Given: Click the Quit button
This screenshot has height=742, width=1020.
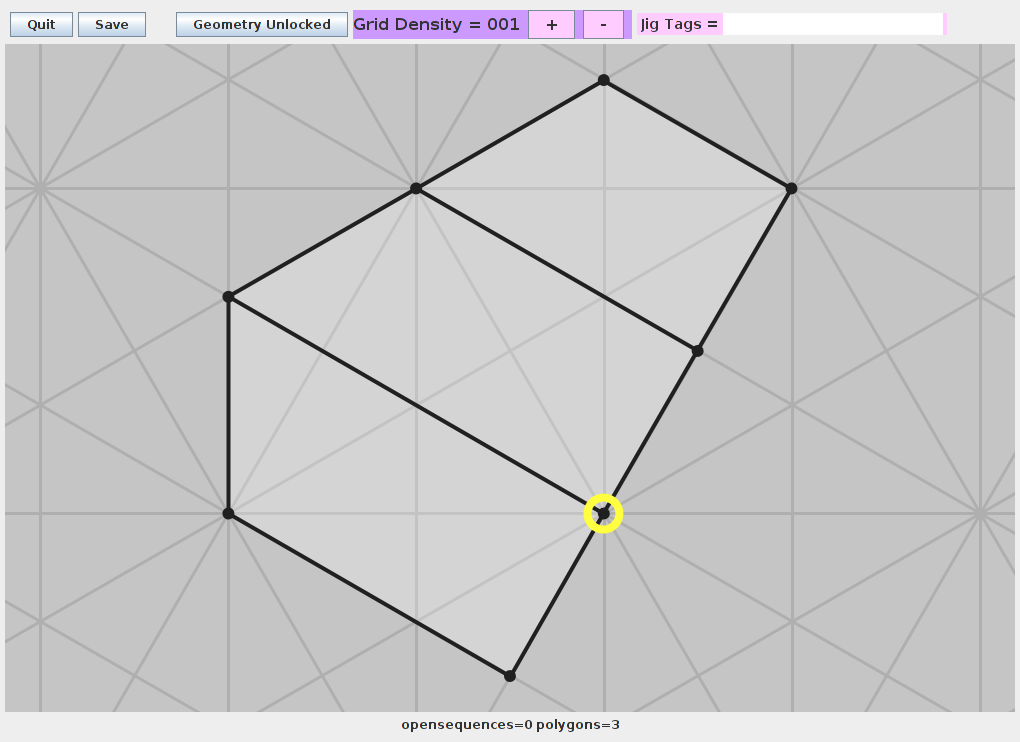Looking at the screenshot, I should tap(41, 25).
